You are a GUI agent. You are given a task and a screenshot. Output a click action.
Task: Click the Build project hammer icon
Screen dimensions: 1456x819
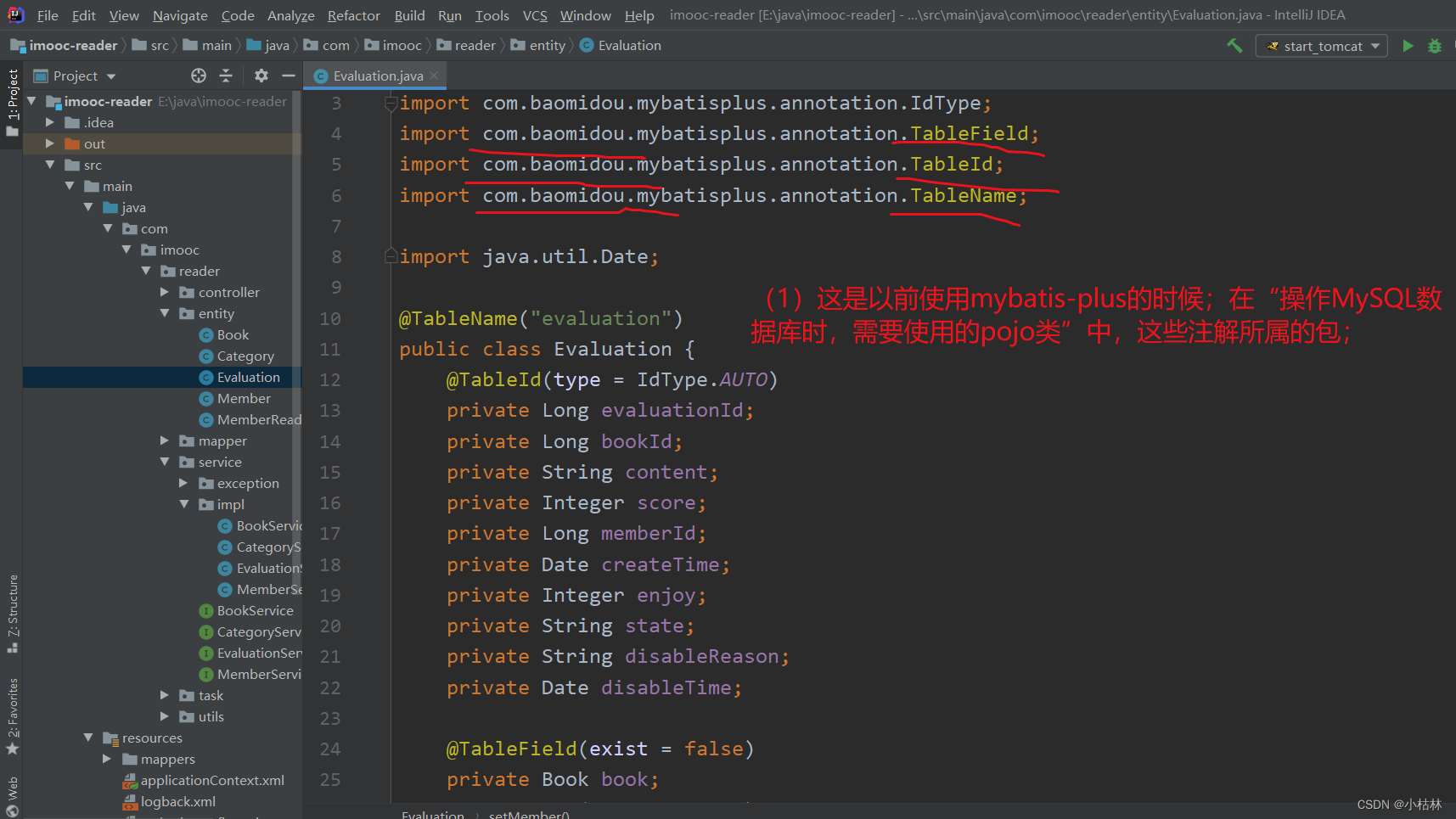point(1234,46)
